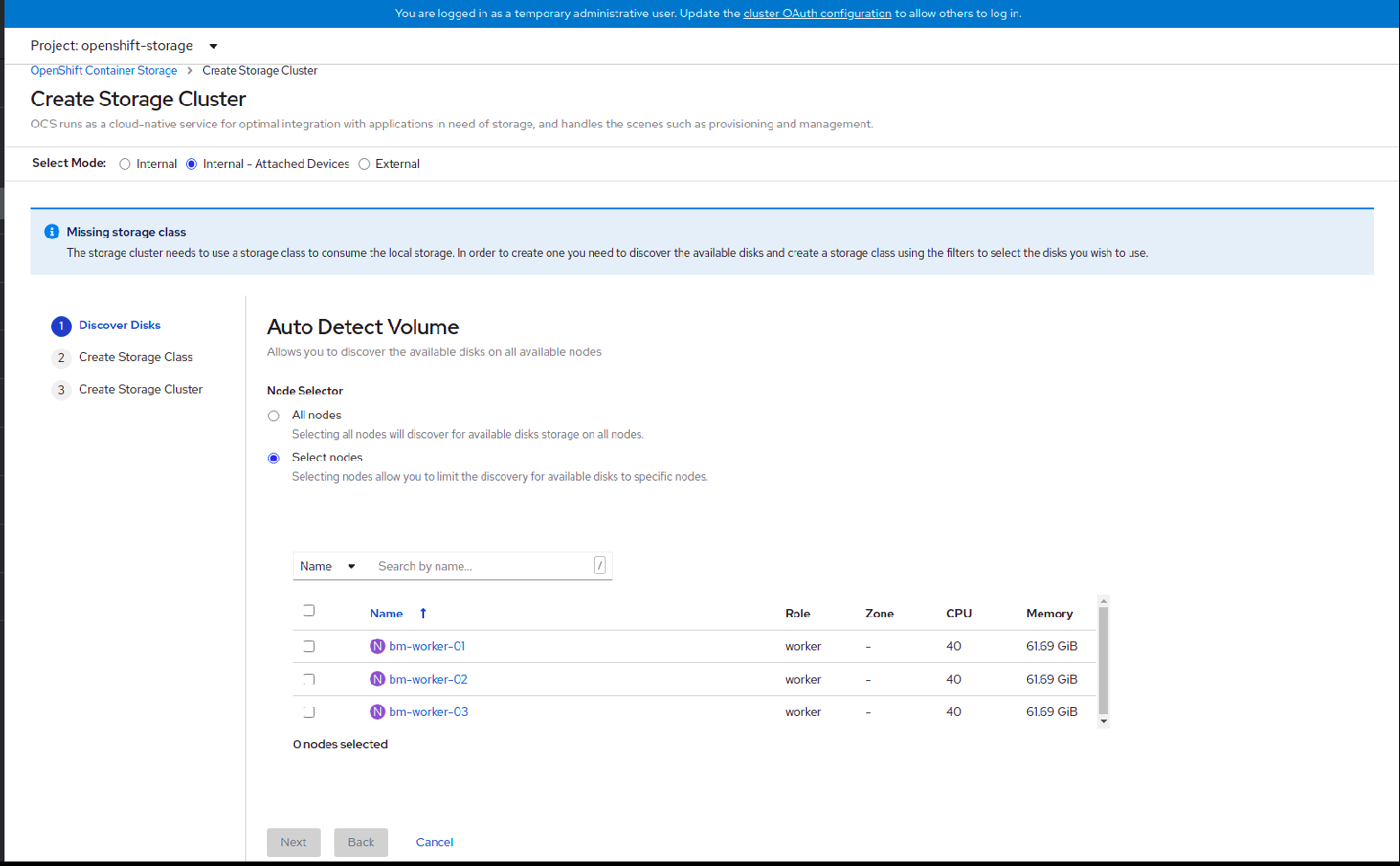1400x866 pixels.
Task: Click step 1 number badge Discover Disks
Action: [x=61, y=326]
